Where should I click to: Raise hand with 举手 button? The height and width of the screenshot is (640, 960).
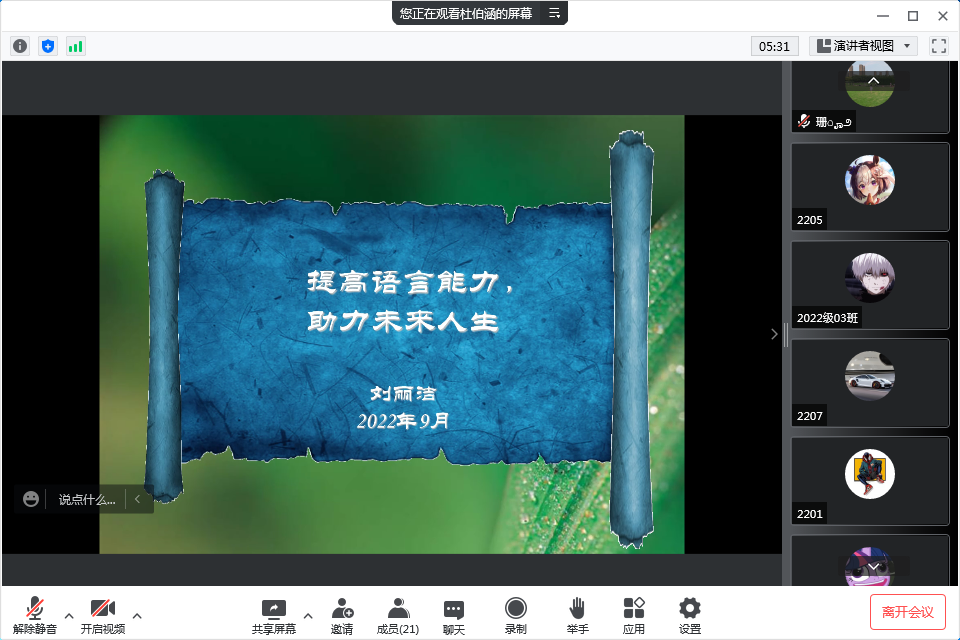(x=577, y=615)
